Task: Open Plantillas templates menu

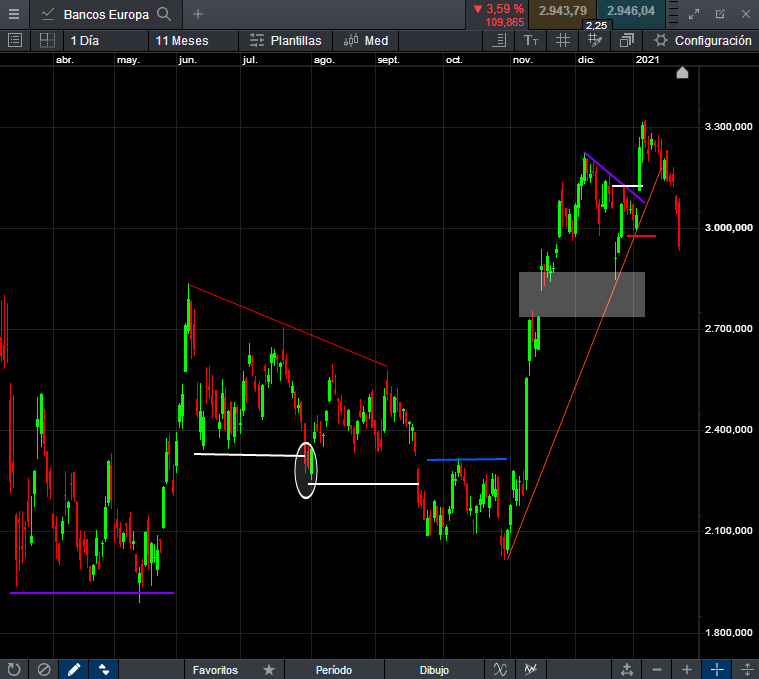Action: click(x=286, y=41)
